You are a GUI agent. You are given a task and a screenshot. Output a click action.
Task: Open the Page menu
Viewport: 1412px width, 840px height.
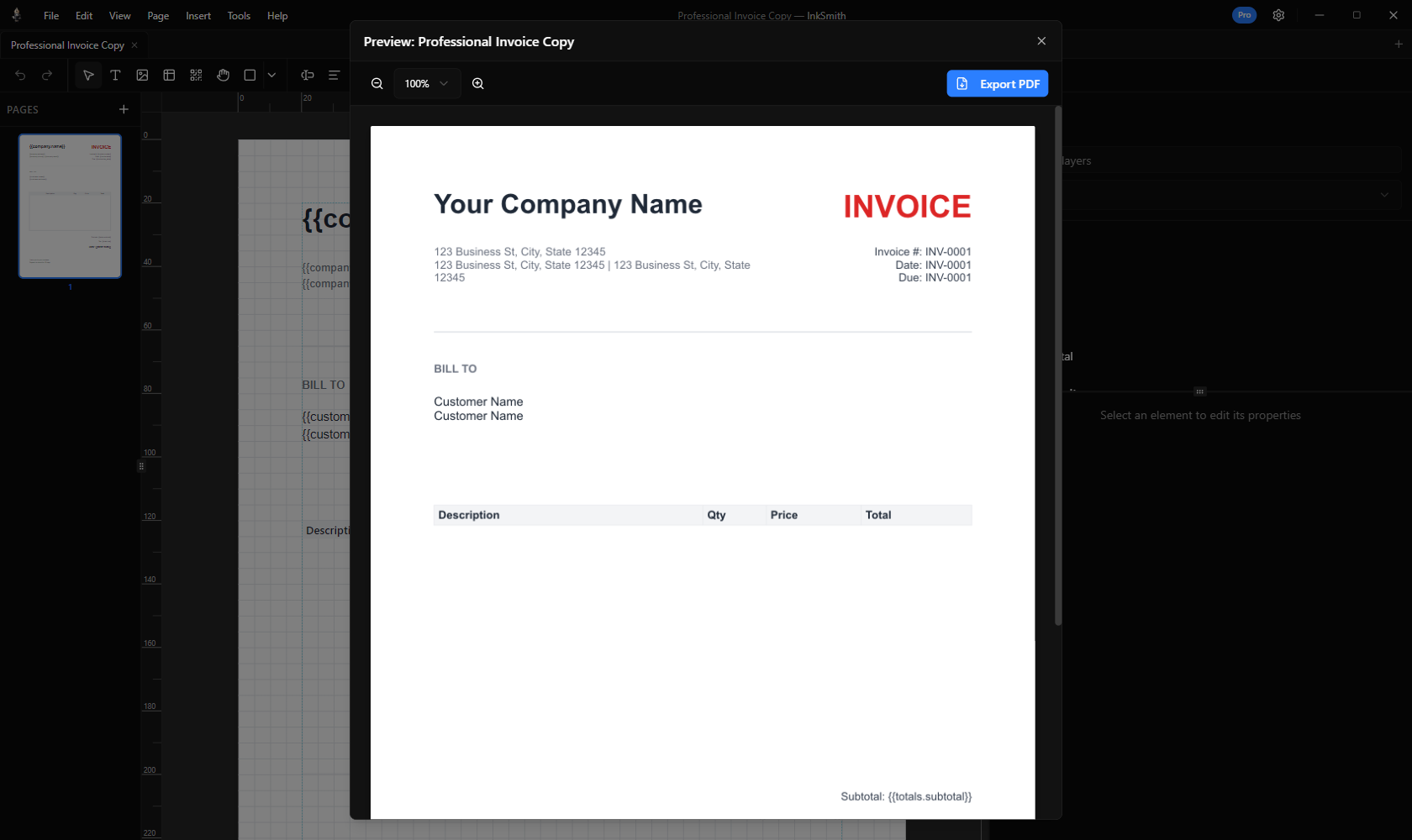tap(158, 16)
